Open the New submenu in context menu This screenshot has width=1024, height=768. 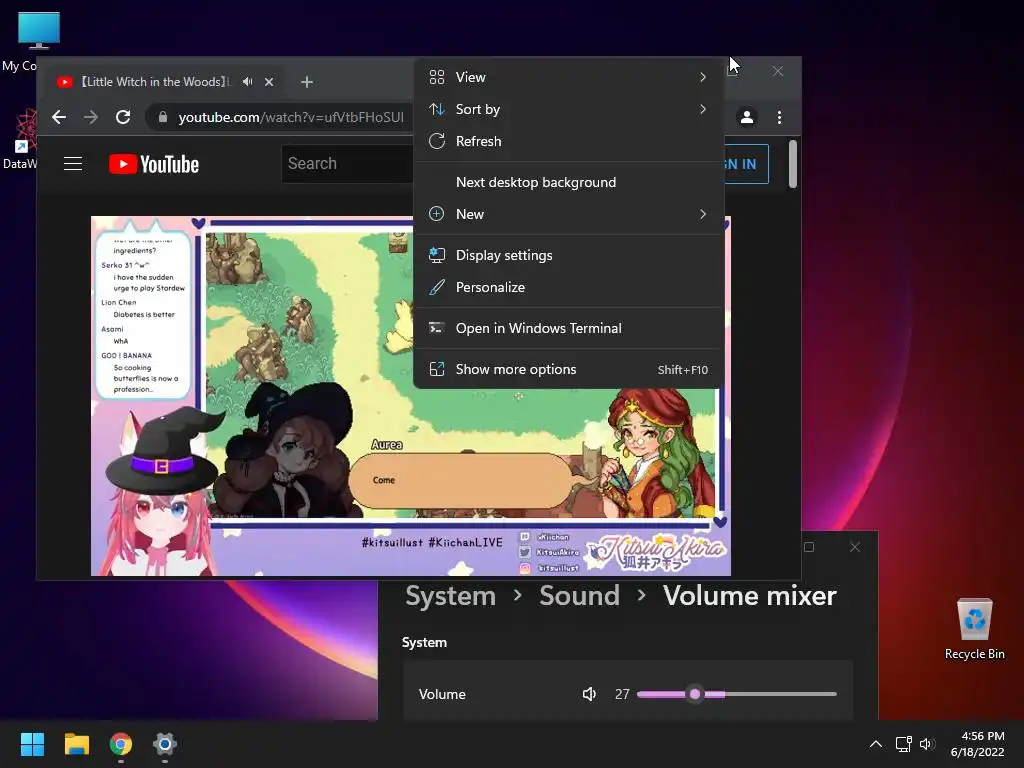tap(568, 214)
